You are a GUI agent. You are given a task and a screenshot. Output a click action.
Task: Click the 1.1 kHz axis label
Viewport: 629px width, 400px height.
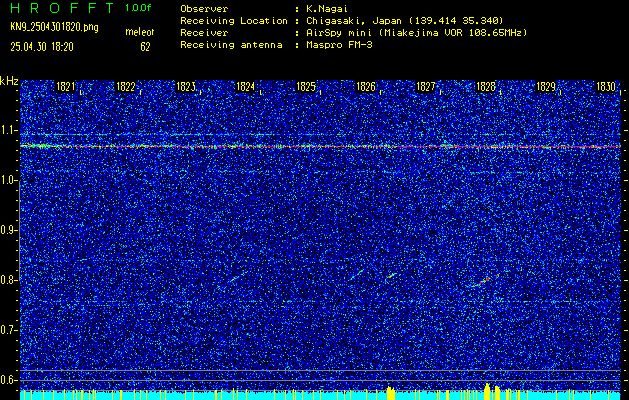coord(9,130)
